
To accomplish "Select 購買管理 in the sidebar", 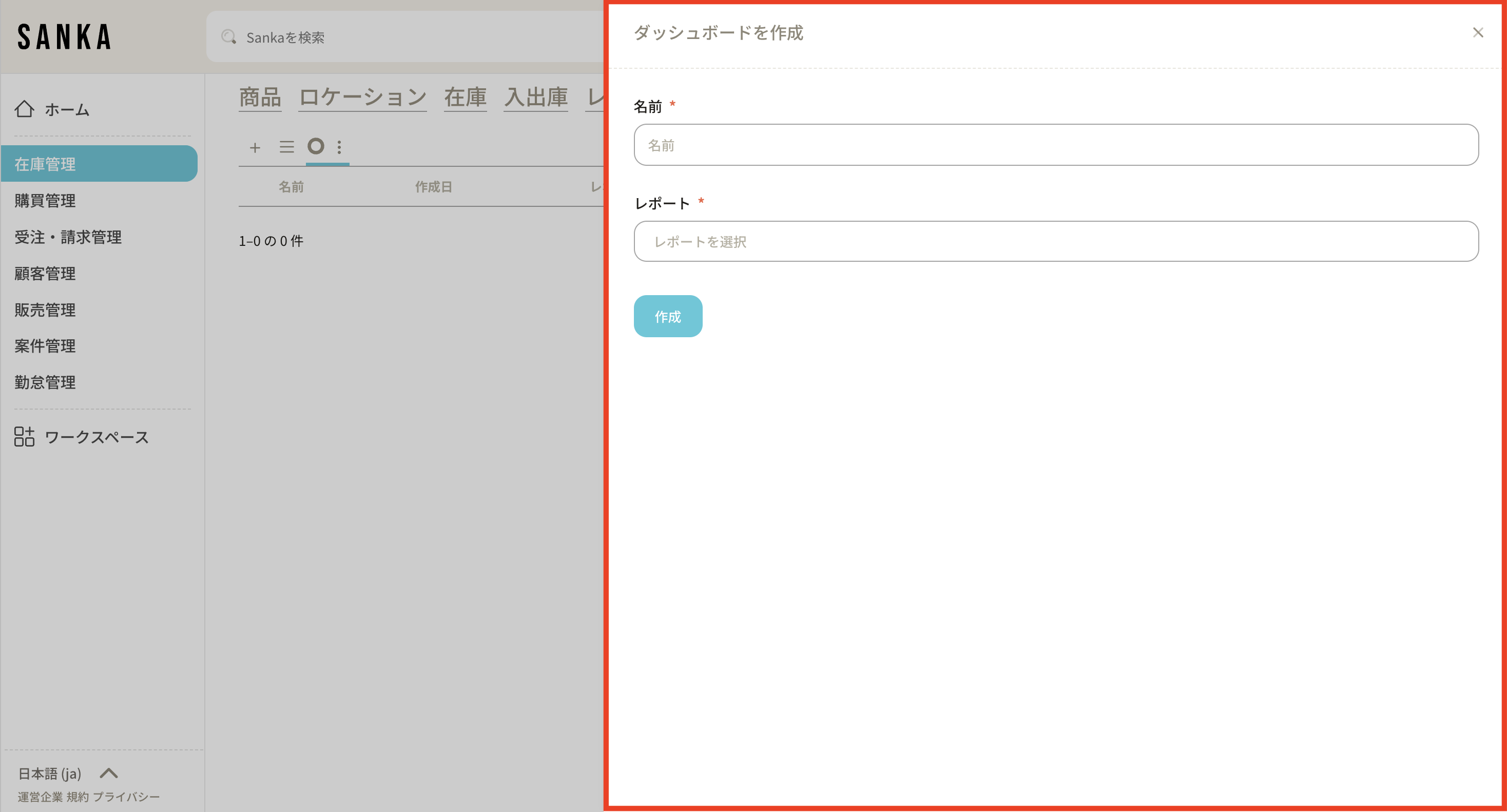I will tap(45, 201).
